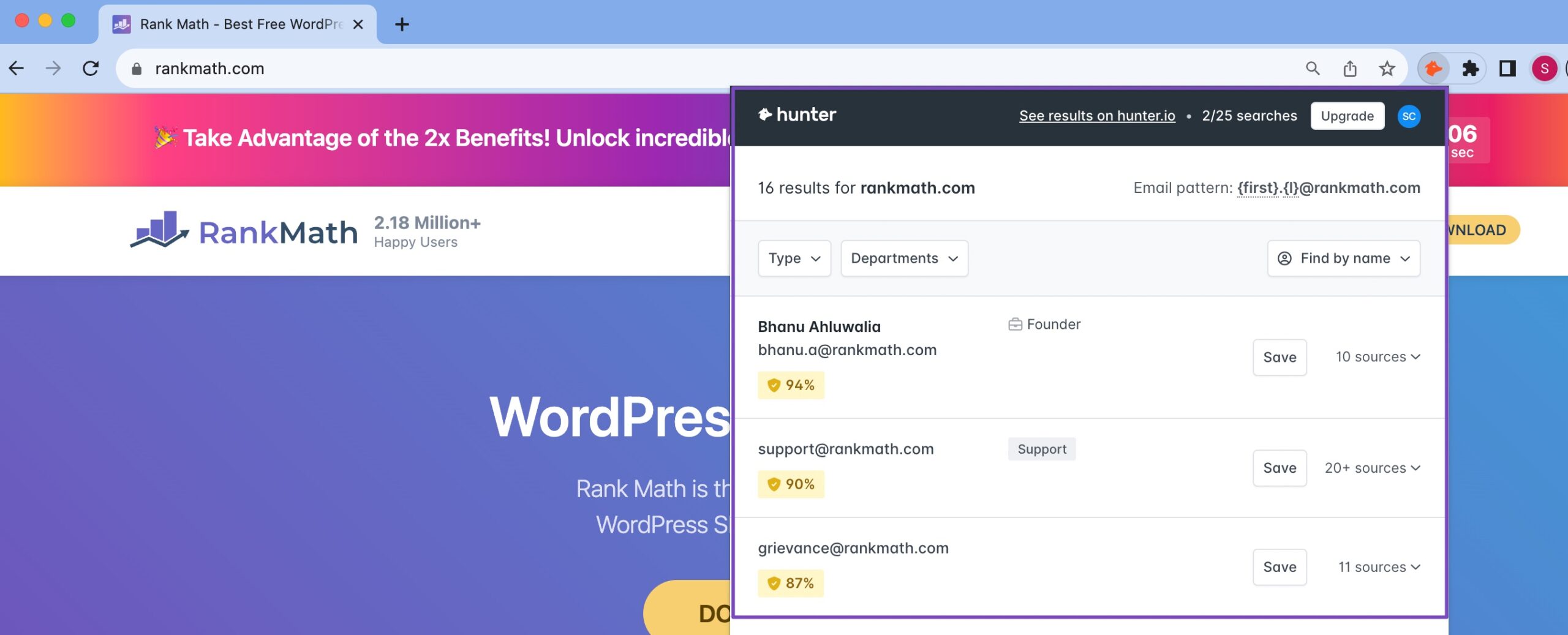Click the 90% confidence badge
Image resolution: width=1568 pixels, height=635 pixels.
[x=791, y=484]
